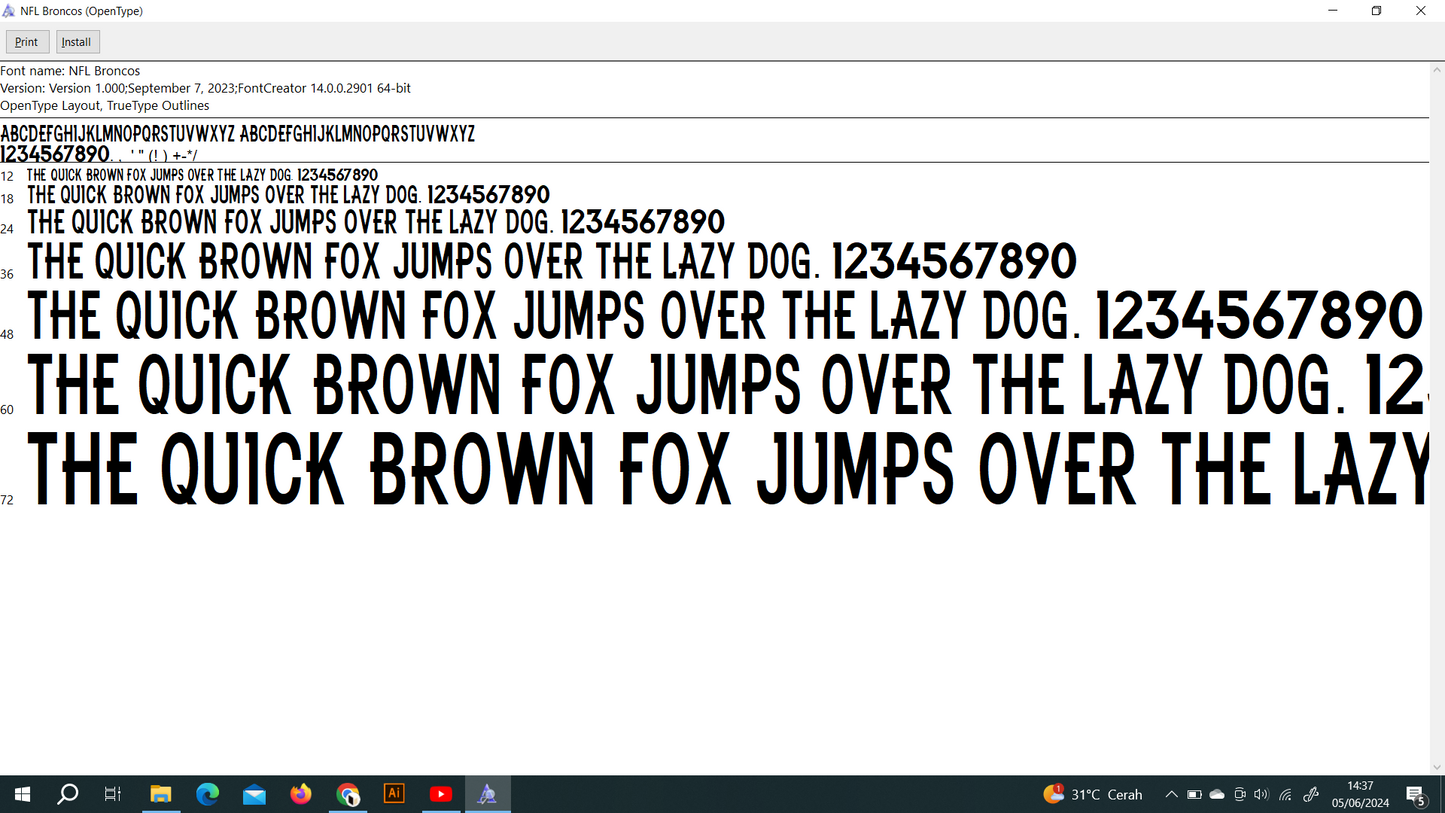Launch File Explorer from the taskbar
Image resolution: width=1445 pixels, height=813 pixels.
click(x=161, y=794)
